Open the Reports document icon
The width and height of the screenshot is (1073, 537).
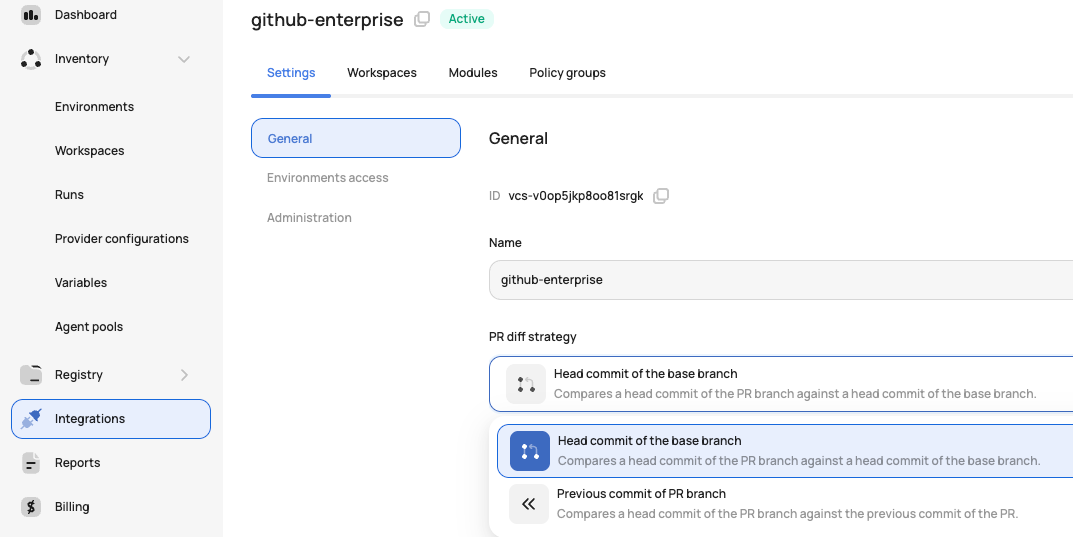point(31,463)
